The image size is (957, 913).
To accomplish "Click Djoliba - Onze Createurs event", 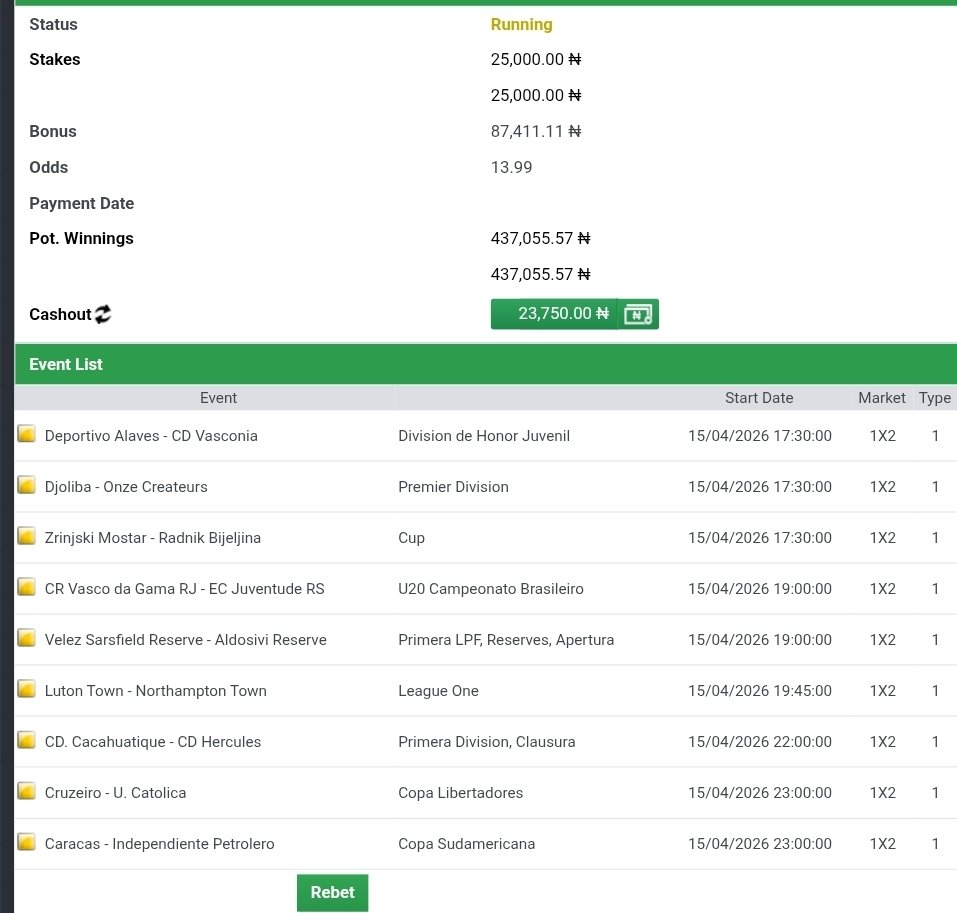I will 126,487.
